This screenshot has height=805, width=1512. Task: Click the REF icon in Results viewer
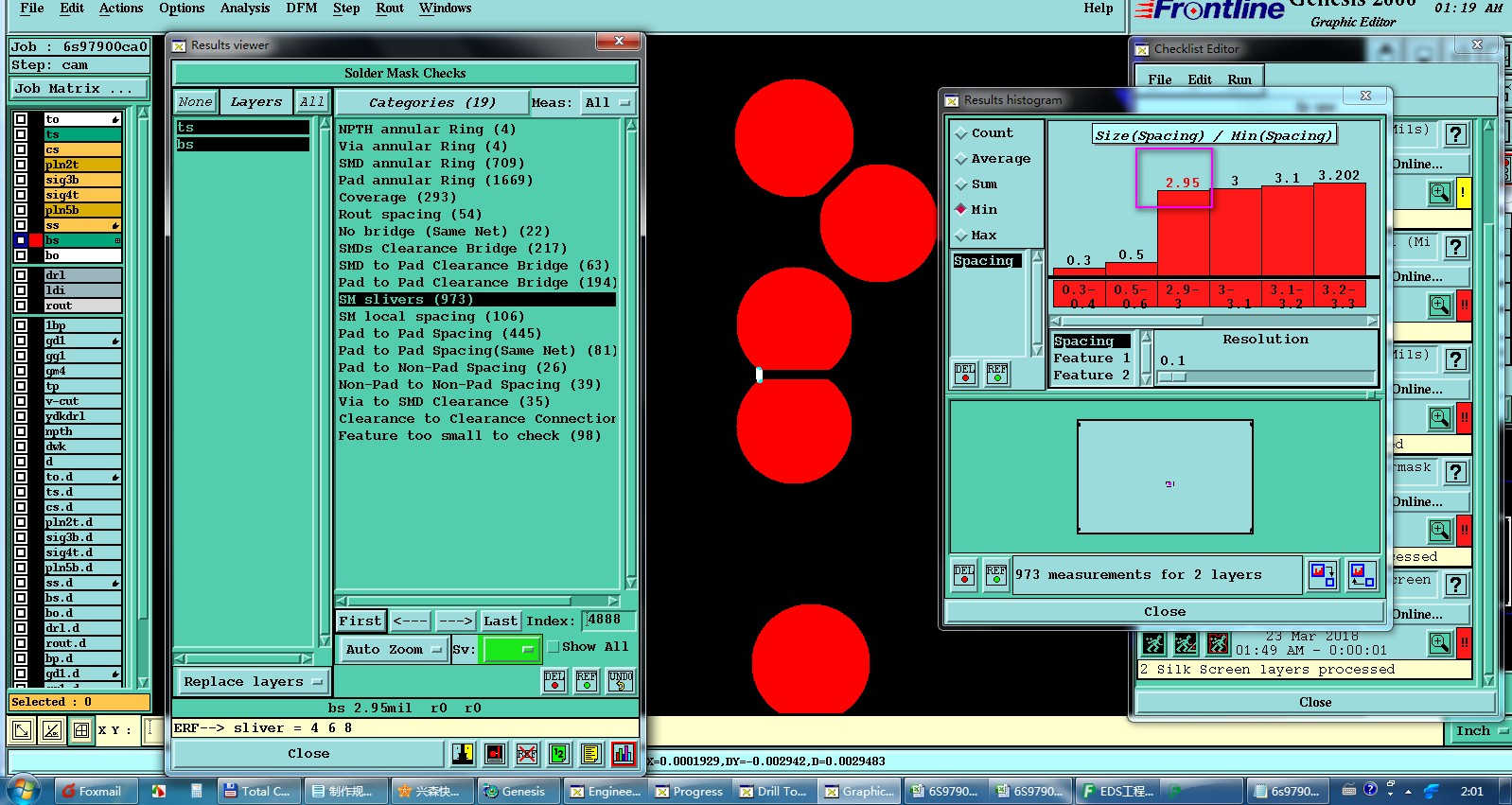587,680
